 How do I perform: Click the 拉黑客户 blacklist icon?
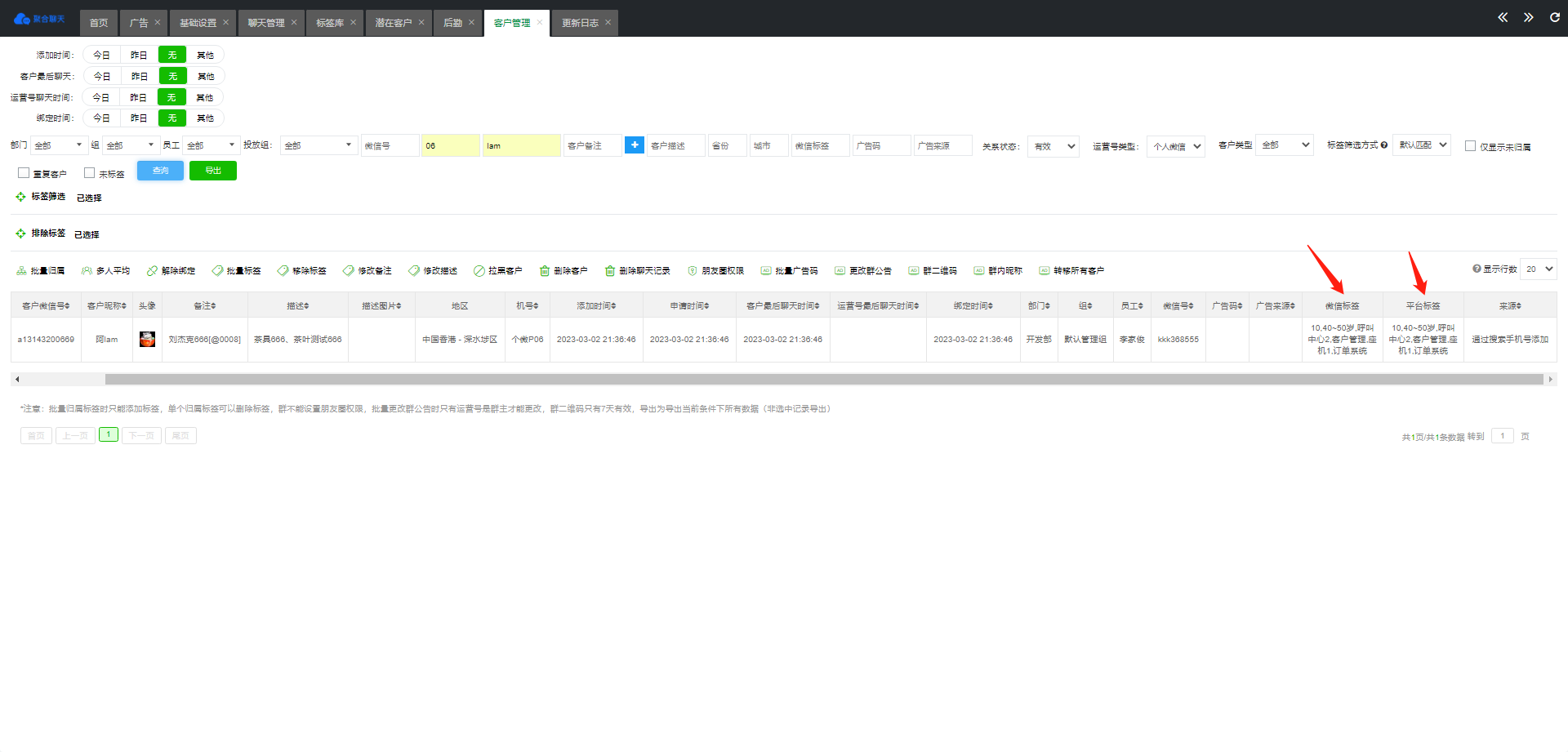(479, 271)
